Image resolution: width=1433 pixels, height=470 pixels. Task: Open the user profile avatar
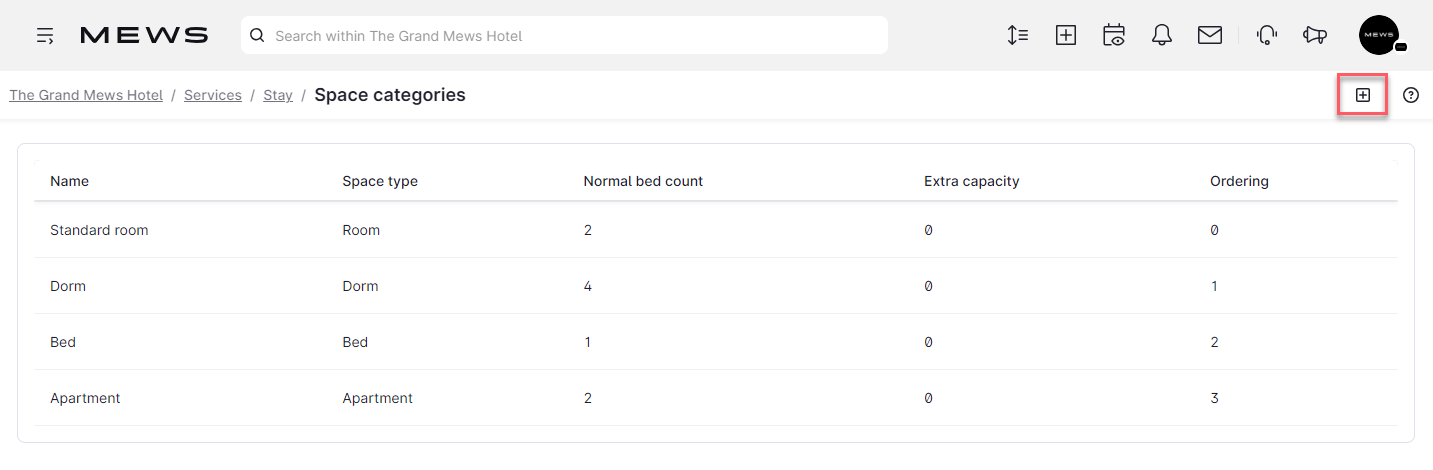click(1379, 35)
